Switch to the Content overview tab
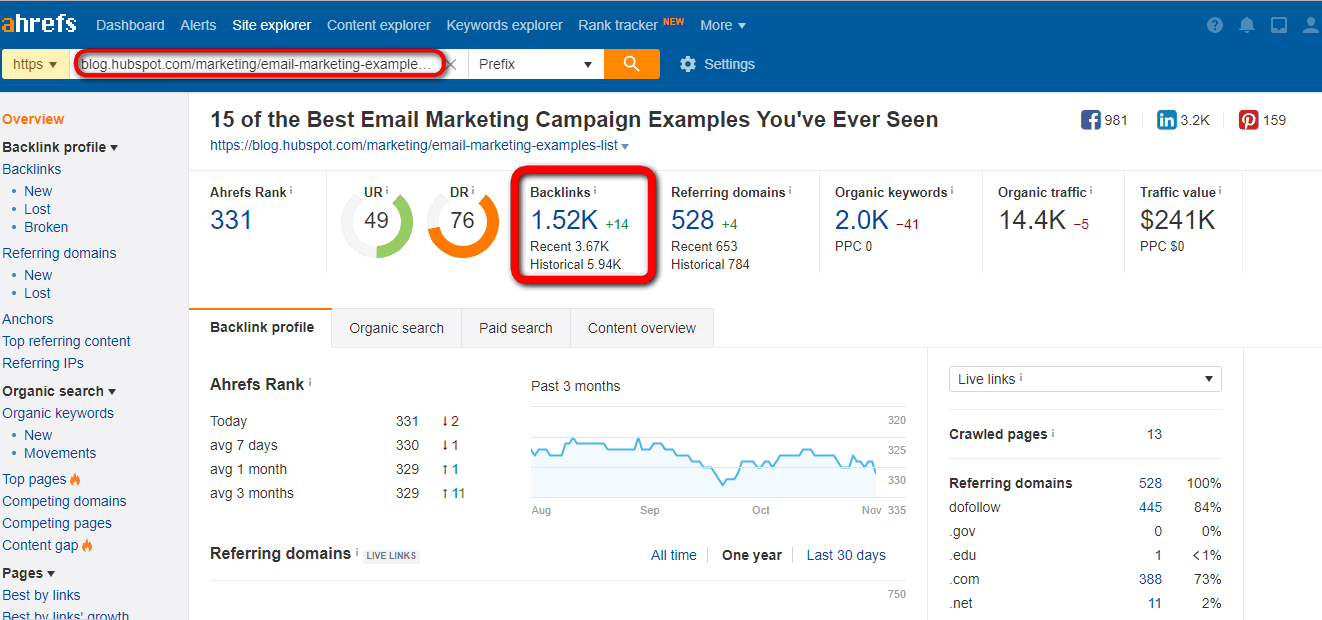The image size is (1322, 620). point(642,328)
